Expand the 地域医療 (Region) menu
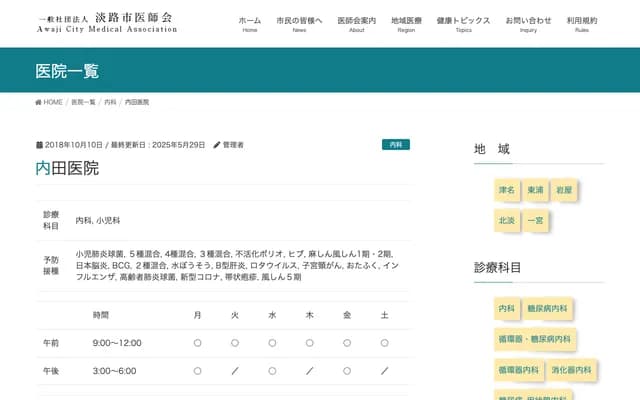Image resolution: width=640 pixels, height=400 pixels. [406, 24]
